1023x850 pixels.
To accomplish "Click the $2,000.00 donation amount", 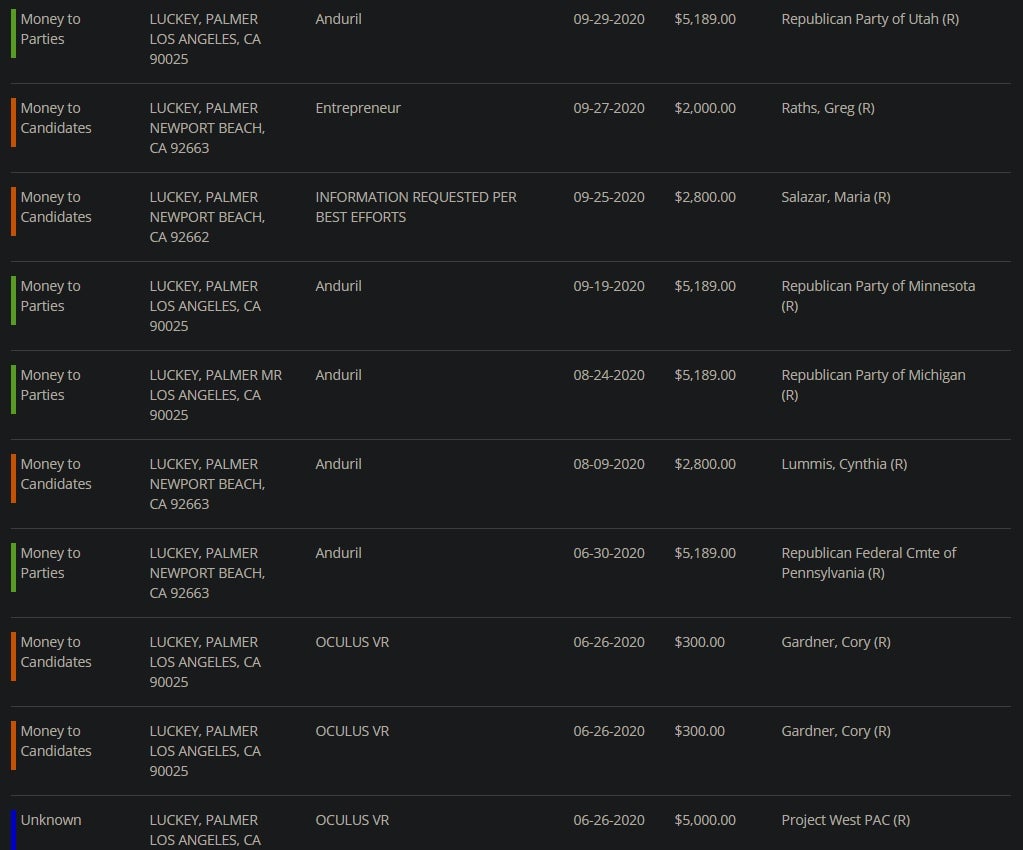I will pos(704,108).
